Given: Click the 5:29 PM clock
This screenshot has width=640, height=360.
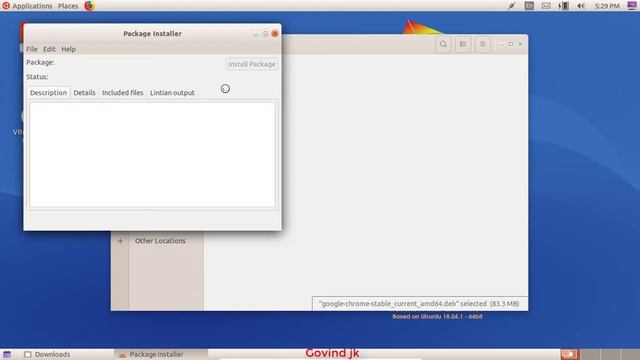Looking at the screenshot, I should click(607, 6).
